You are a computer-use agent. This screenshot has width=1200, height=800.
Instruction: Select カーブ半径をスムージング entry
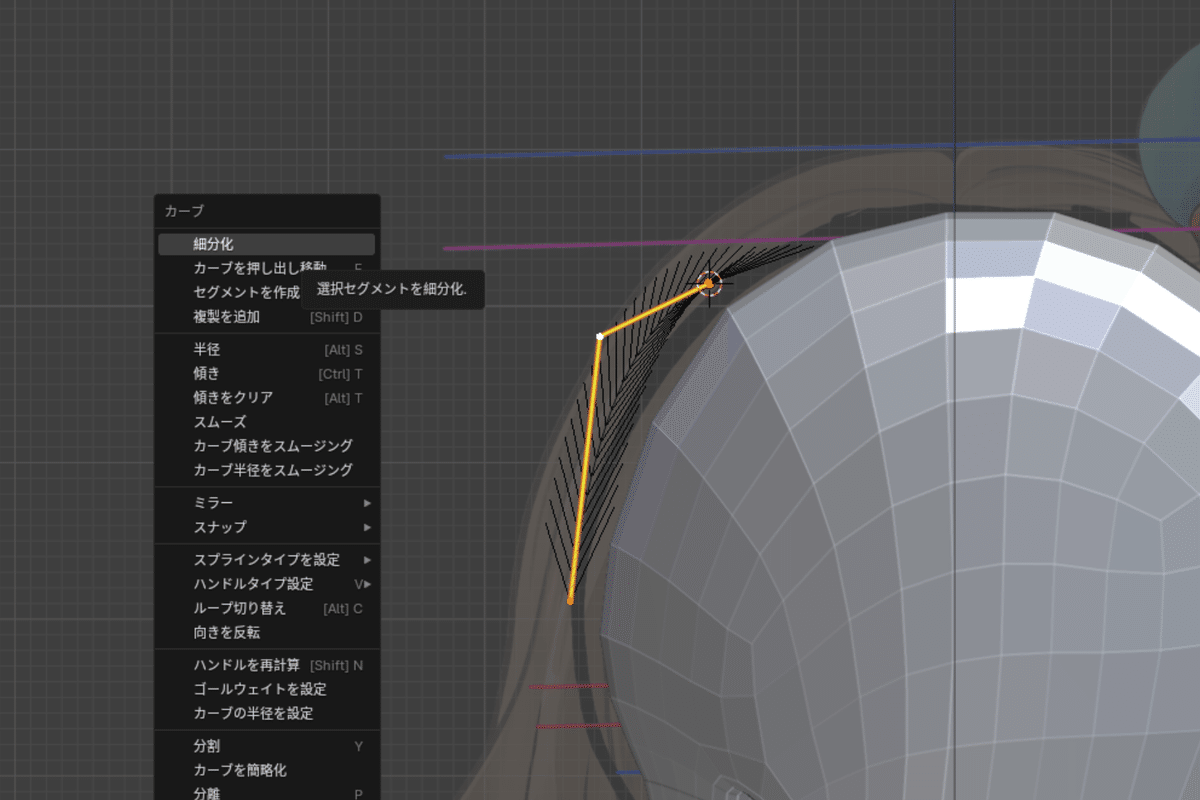[x=266, y=470]
